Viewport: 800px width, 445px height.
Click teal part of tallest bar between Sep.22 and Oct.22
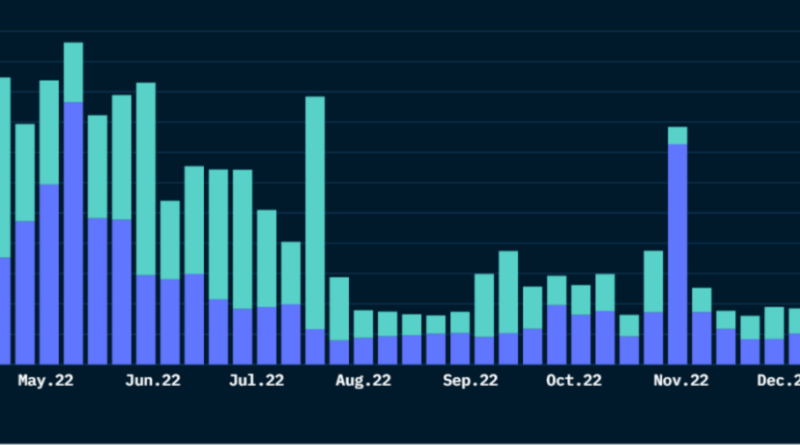pos(508,291)
